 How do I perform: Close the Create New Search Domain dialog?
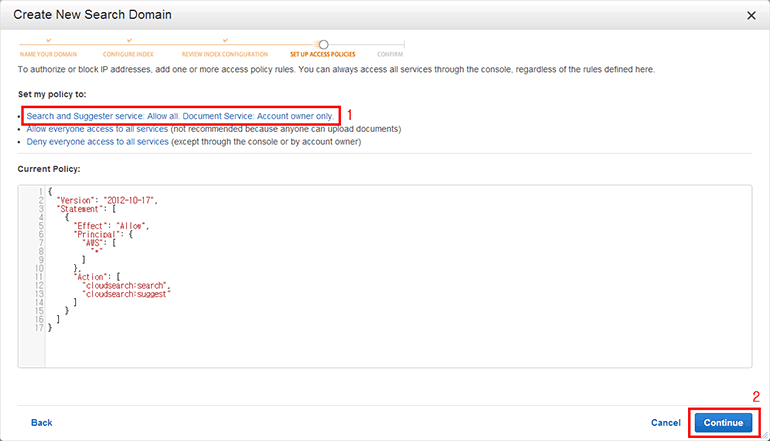(751, 15)
